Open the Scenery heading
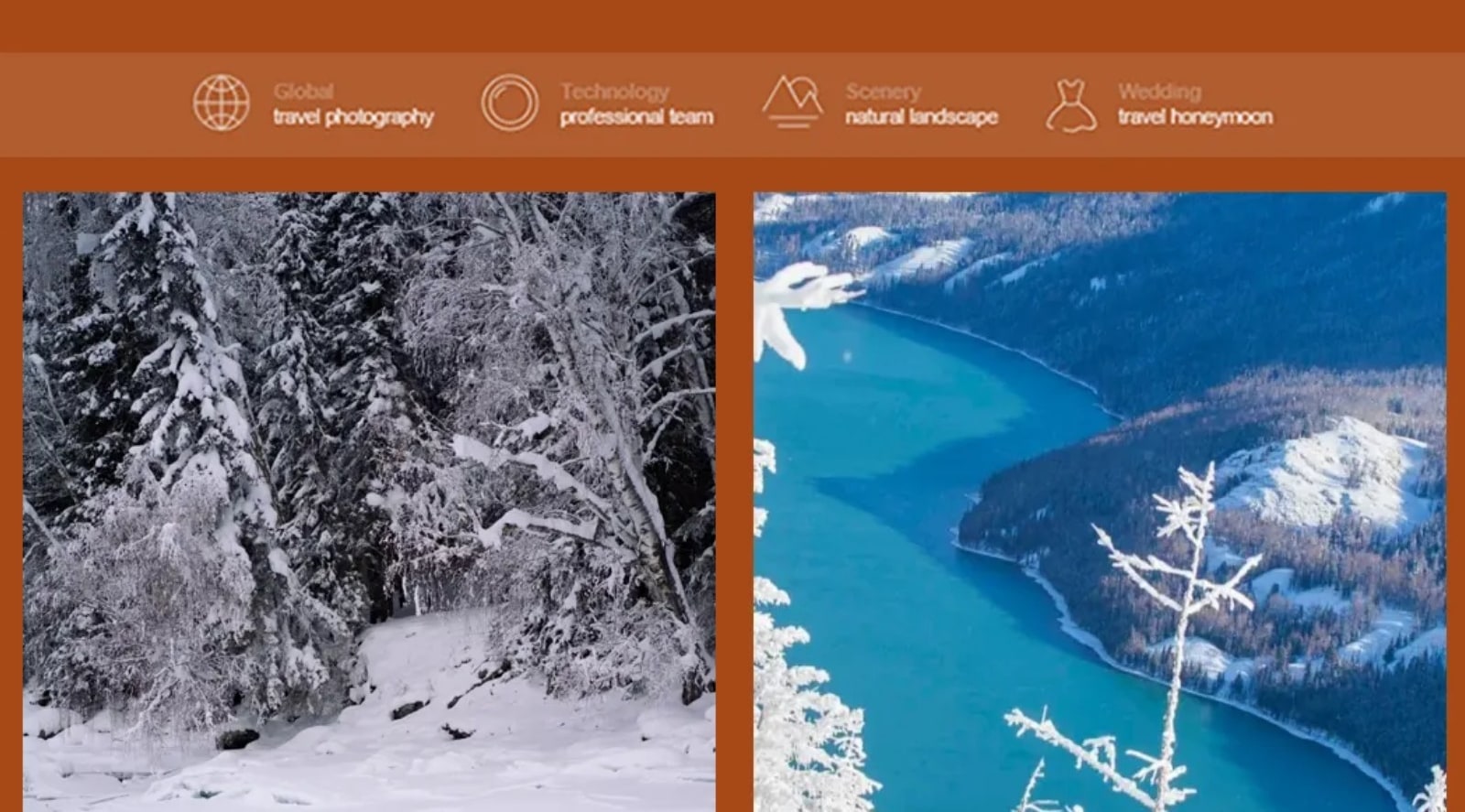This screenshot has height=812, width=1465. coord(883,92)
